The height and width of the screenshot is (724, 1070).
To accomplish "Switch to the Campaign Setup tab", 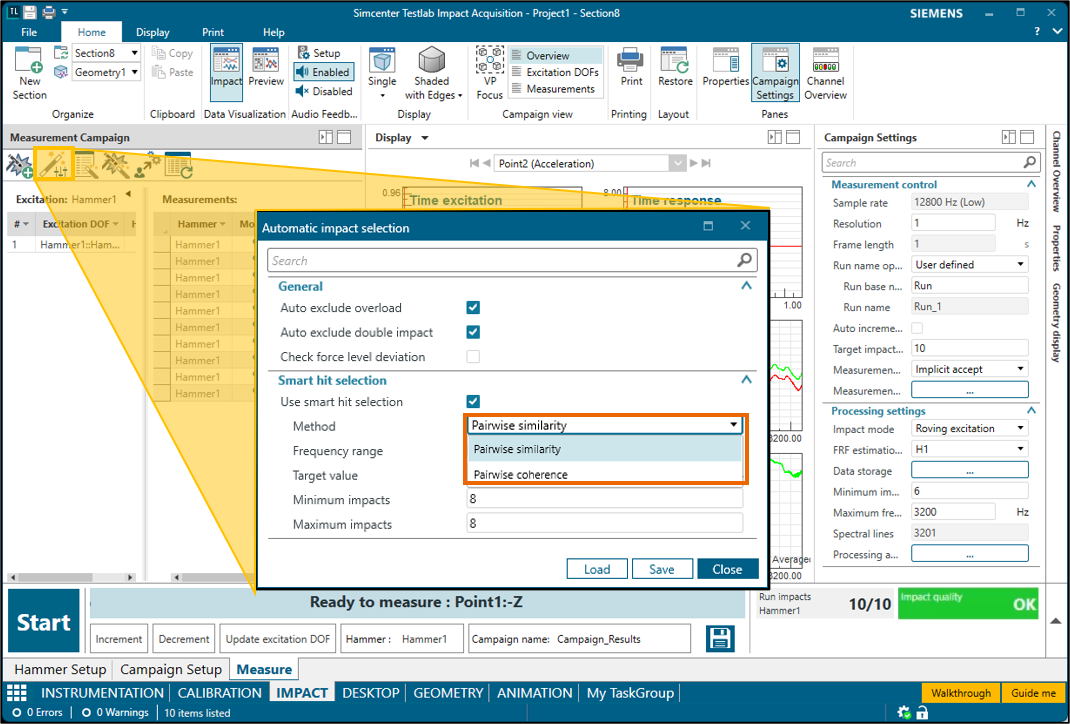I will click(171, 669).
